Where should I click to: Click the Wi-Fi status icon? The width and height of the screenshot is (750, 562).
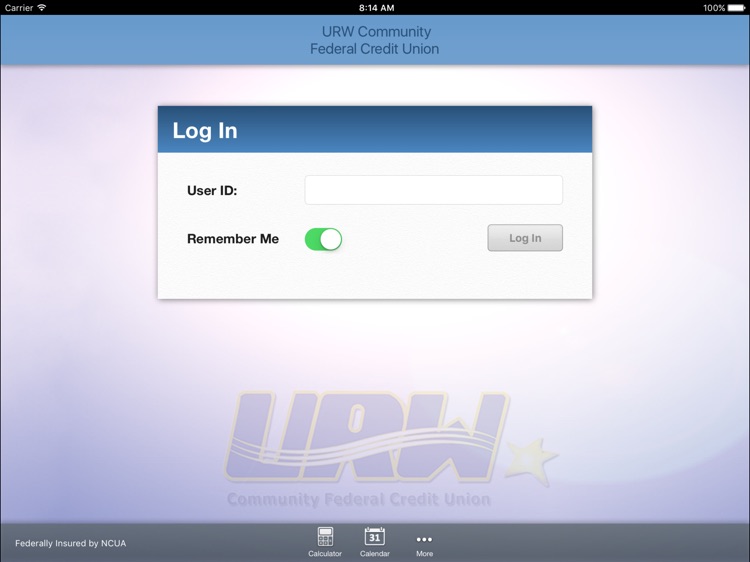pos(42,7)
